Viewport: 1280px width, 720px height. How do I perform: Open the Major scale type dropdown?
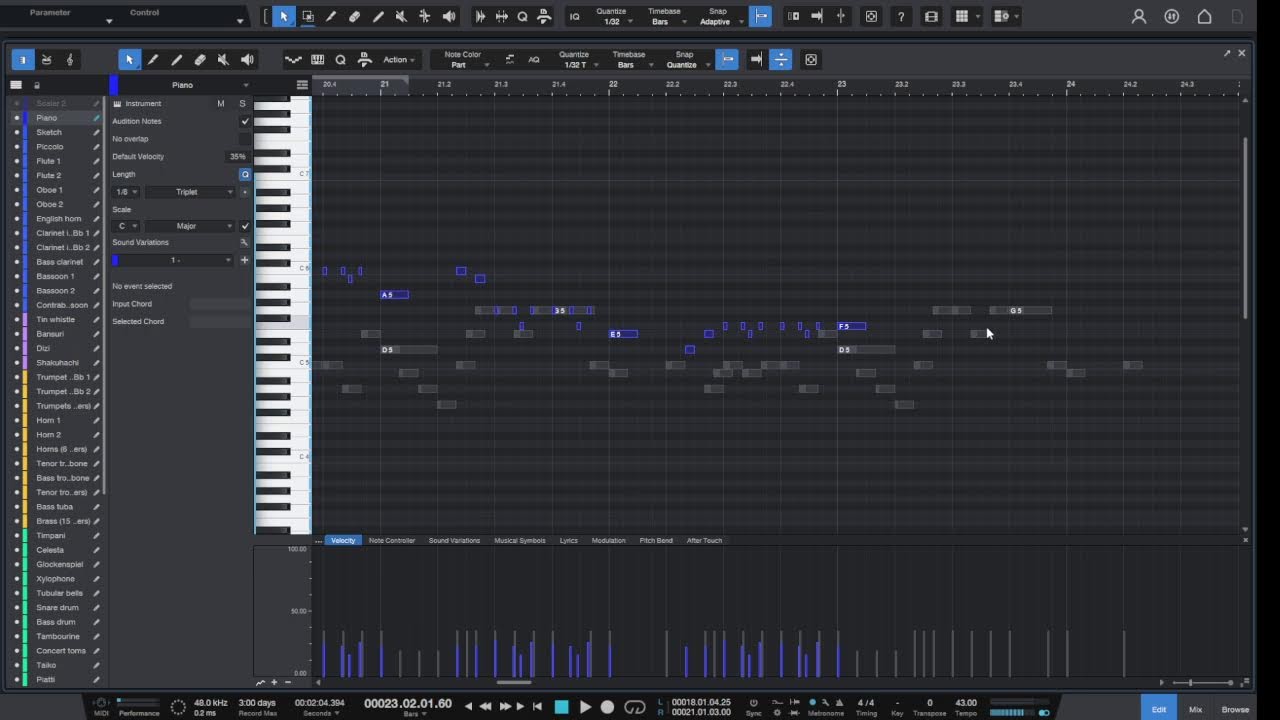(190, 226)
